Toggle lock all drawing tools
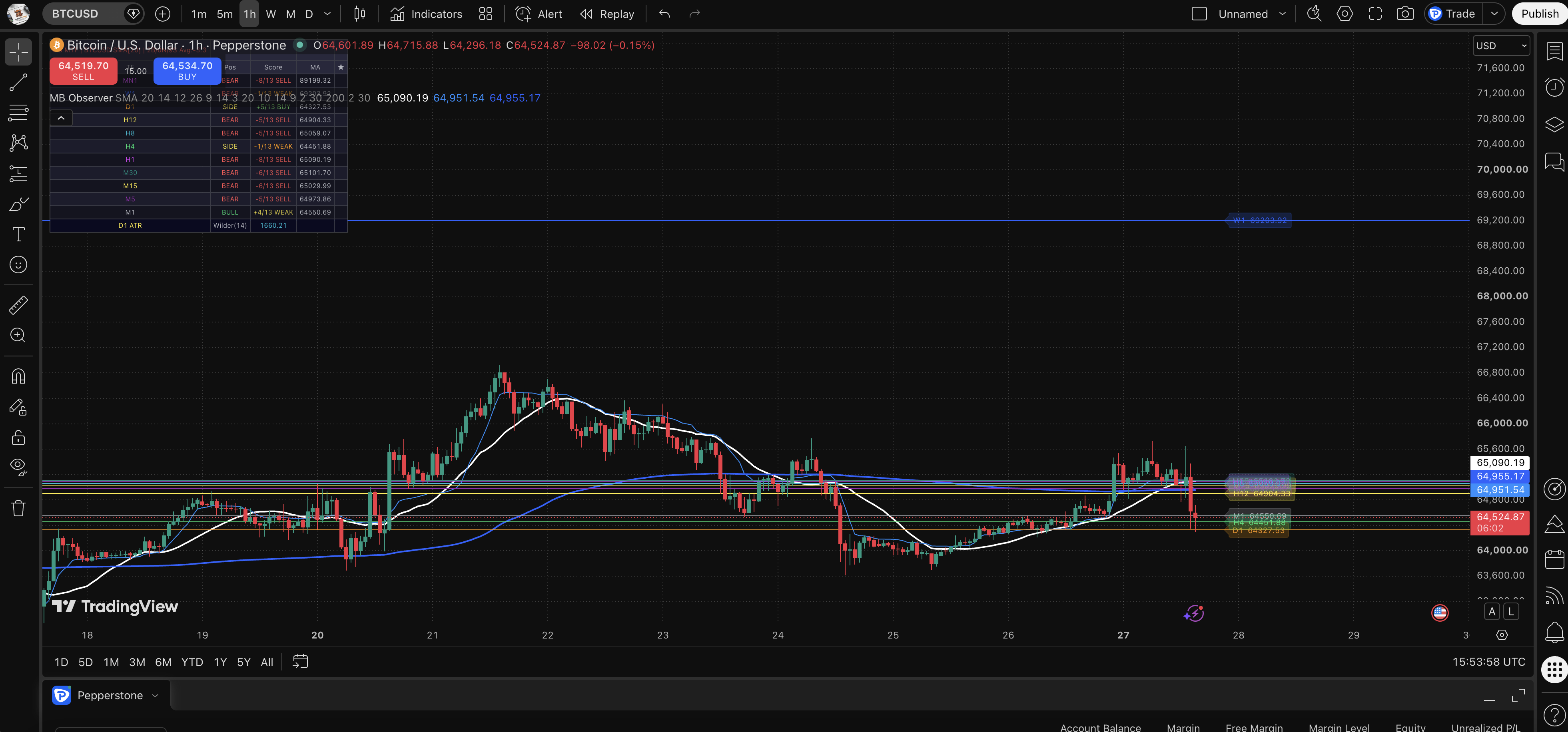Image resolution: width=1568 pixels, height=732 pixels. pos(18,438)
